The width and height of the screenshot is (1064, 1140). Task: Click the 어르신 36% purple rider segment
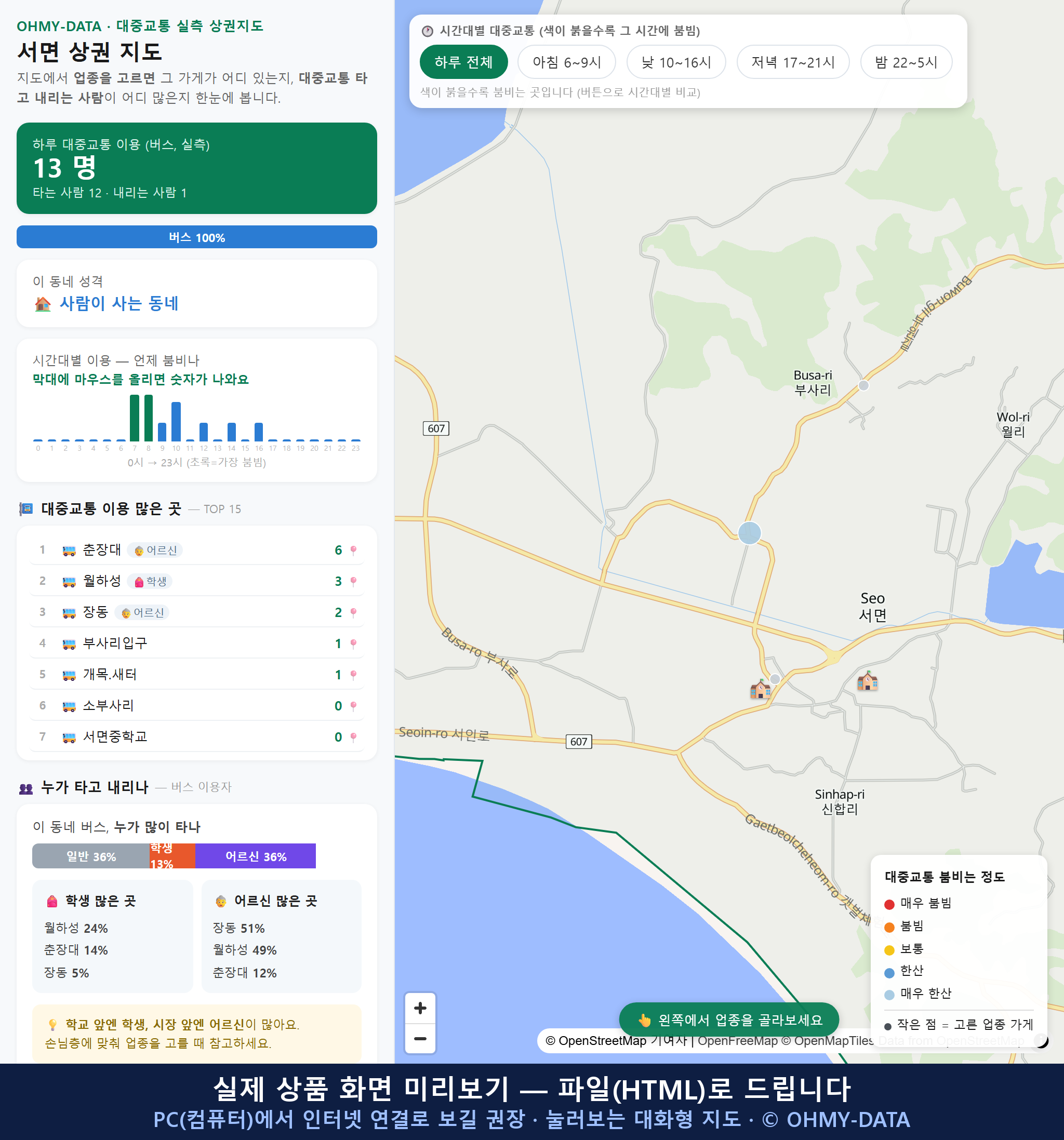256,856
